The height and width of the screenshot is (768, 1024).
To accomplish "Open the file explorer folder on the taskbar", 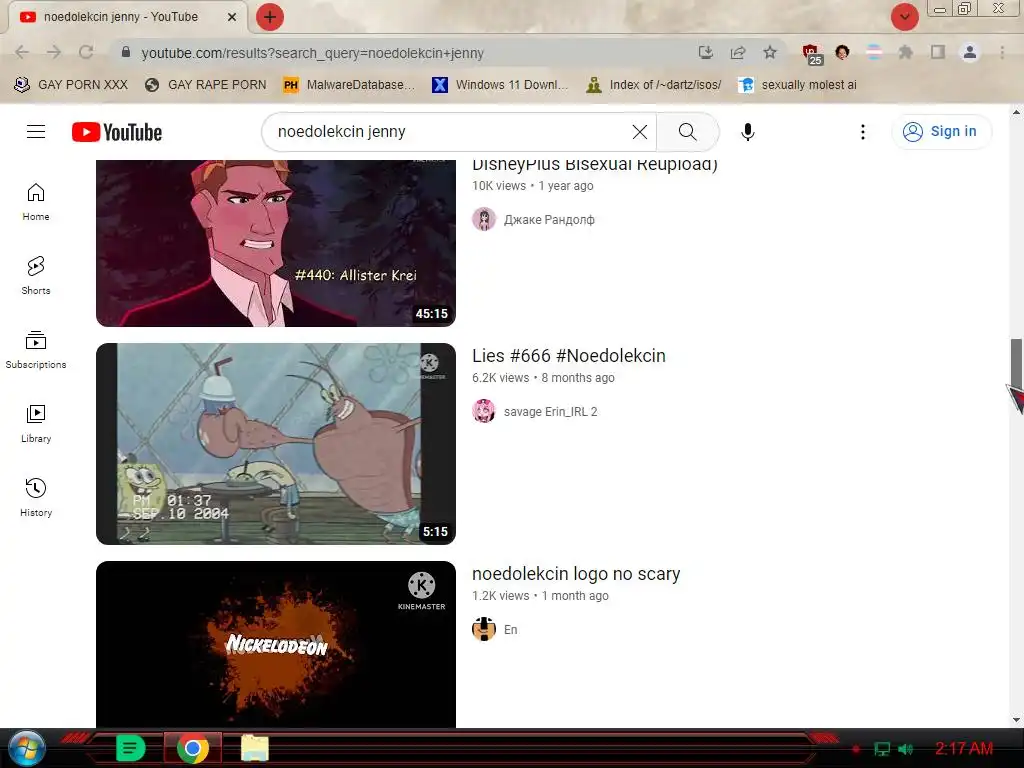I will [x=255, y=748].
